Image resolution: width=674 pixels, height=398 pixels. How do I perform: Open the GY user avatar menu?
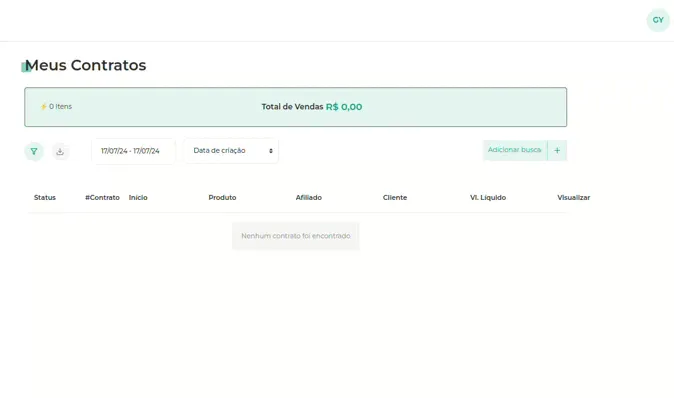click(658, 20)
